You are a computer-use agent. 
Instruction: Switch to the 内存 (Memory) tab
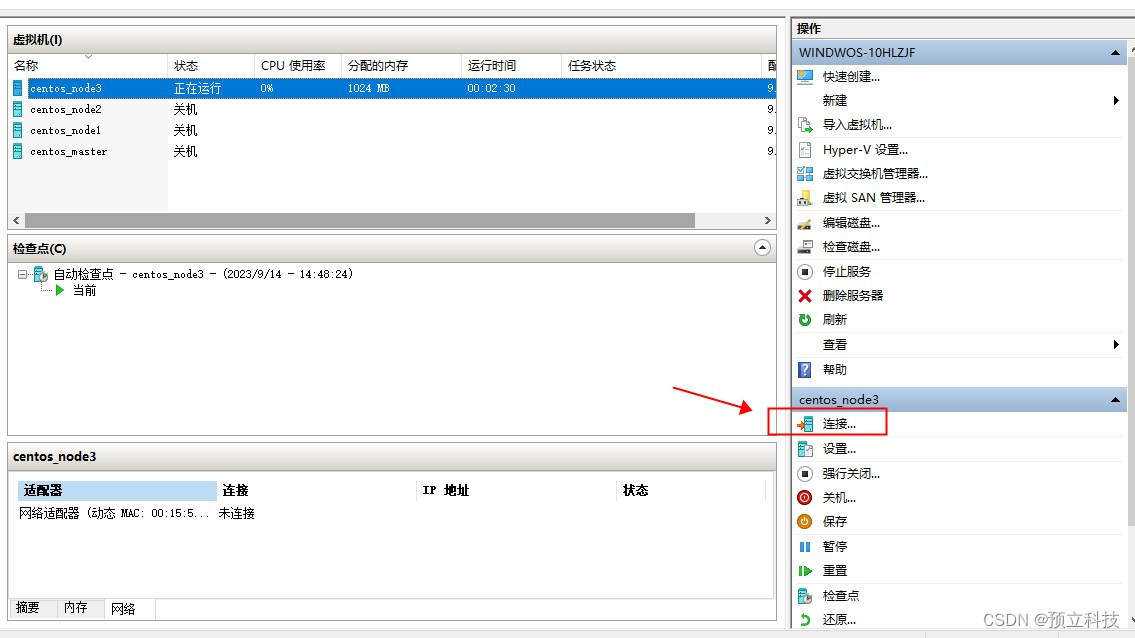click(x=75, y=608)
